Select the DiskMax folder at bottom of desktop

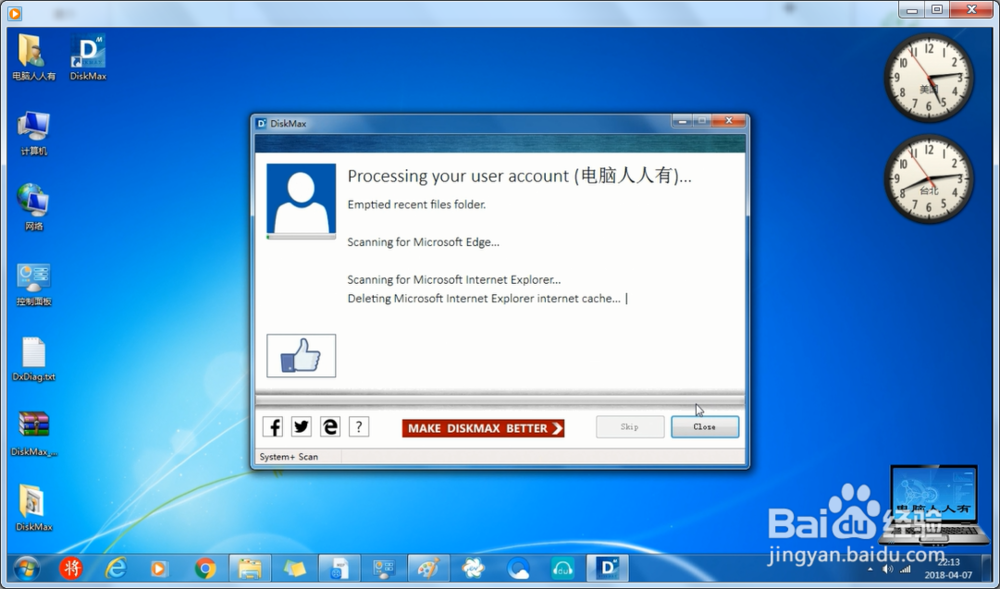click(x=34, y=509)
